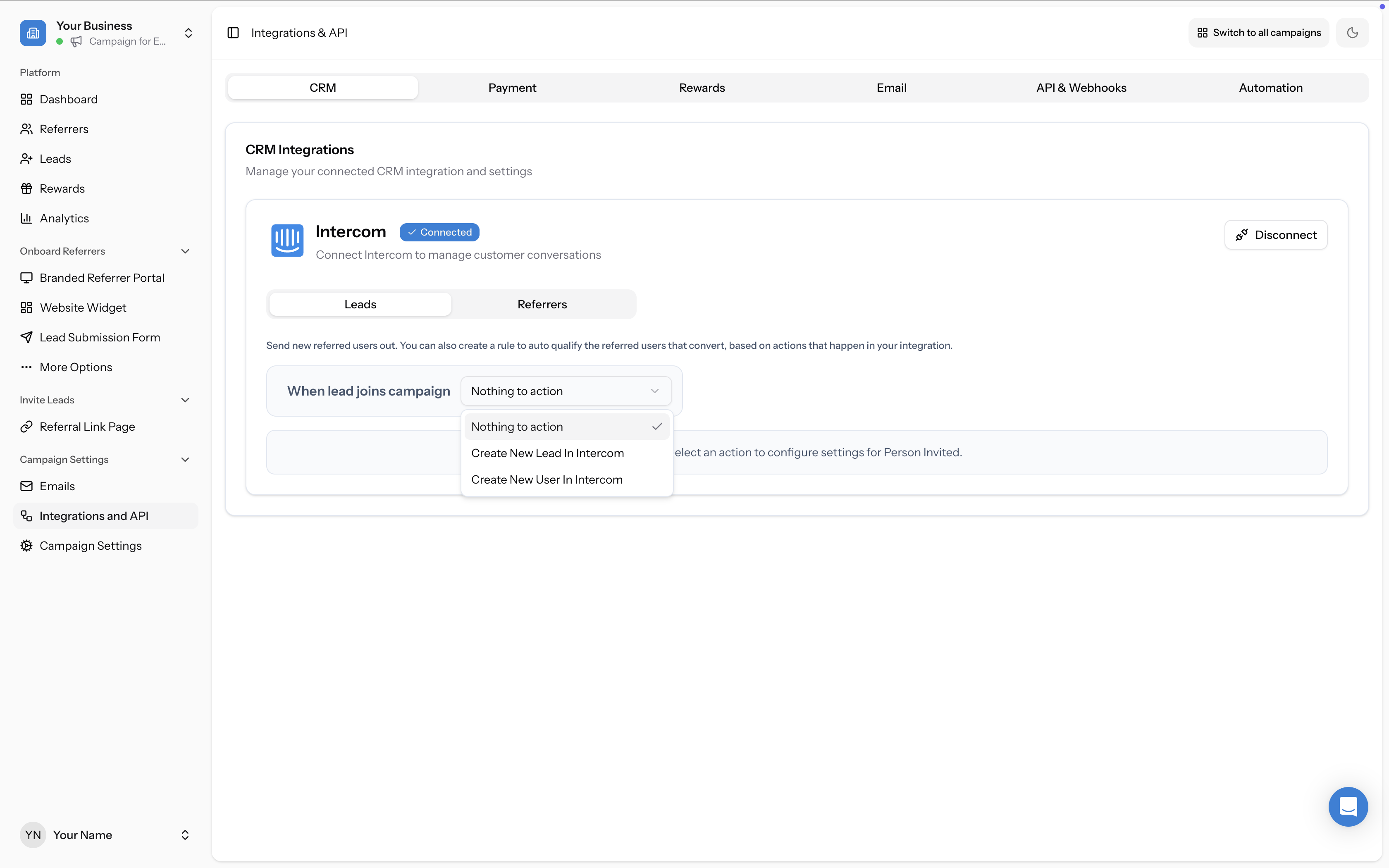Click the Disconnect button for Intercom

tap(1275, 234)
